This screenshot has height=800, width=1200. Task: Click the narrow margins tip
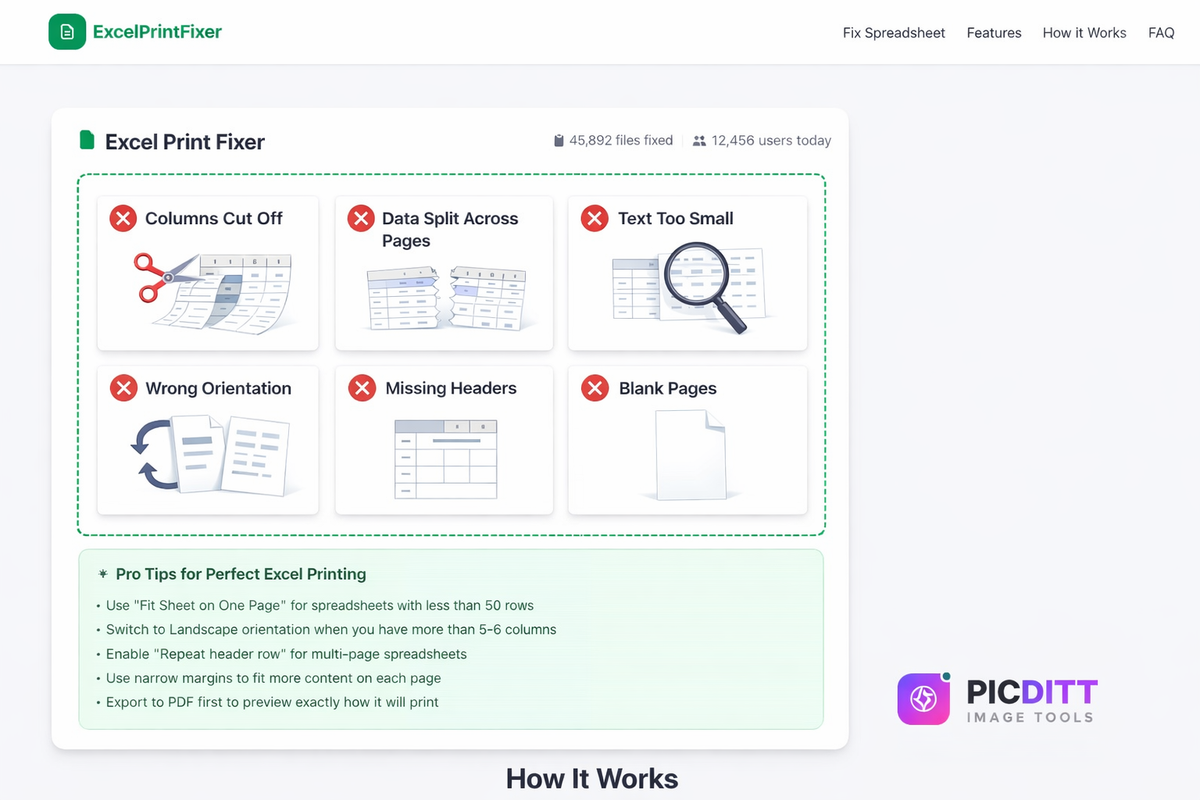(x=273, y=678)
